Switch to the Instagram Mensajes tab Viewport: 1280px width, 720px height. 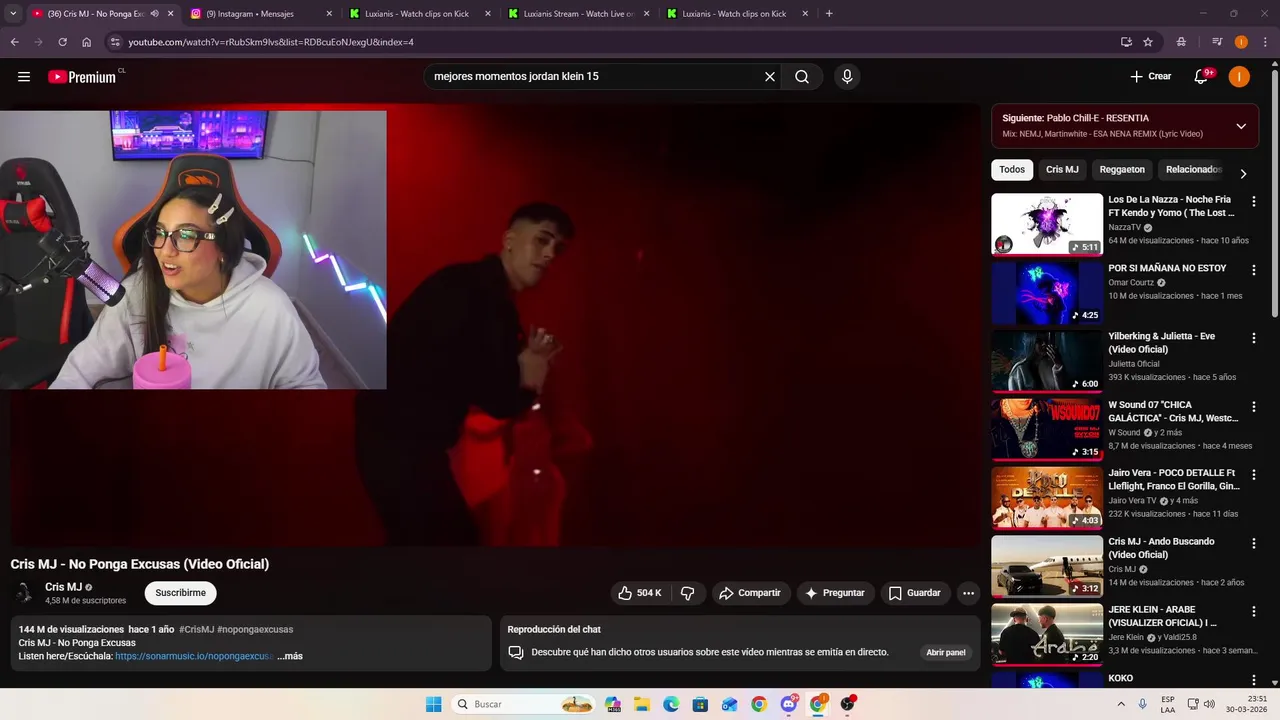click(x=259, y=14)
